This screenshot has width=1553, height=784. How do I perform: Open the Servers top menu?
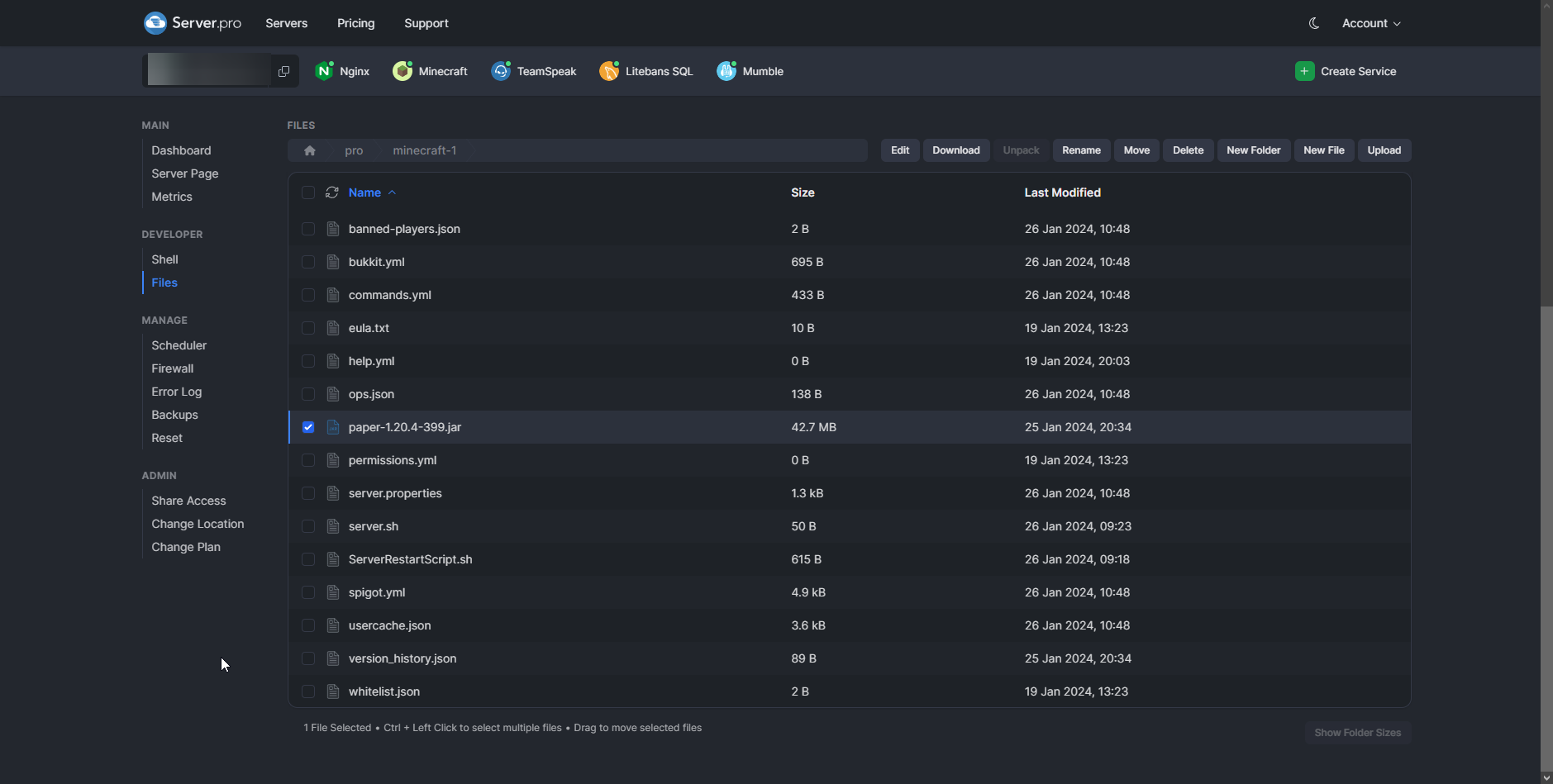pyautogui.click(x=286, y=23)
